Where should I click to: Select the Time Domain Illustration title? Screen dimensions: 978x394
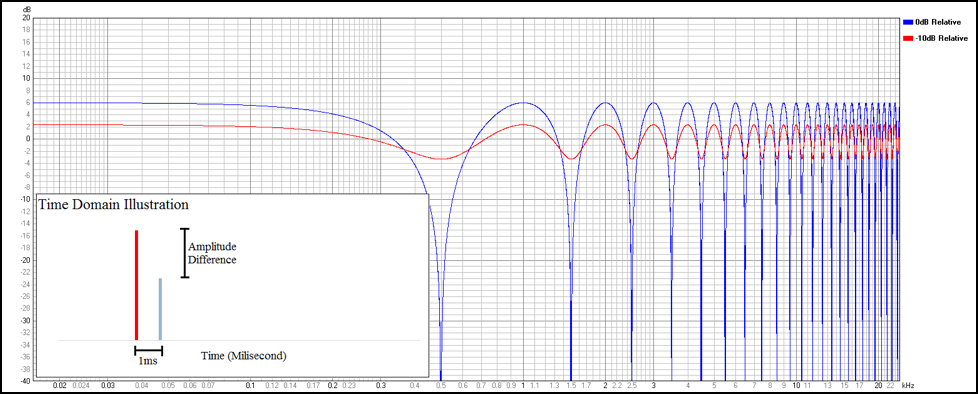114,204
